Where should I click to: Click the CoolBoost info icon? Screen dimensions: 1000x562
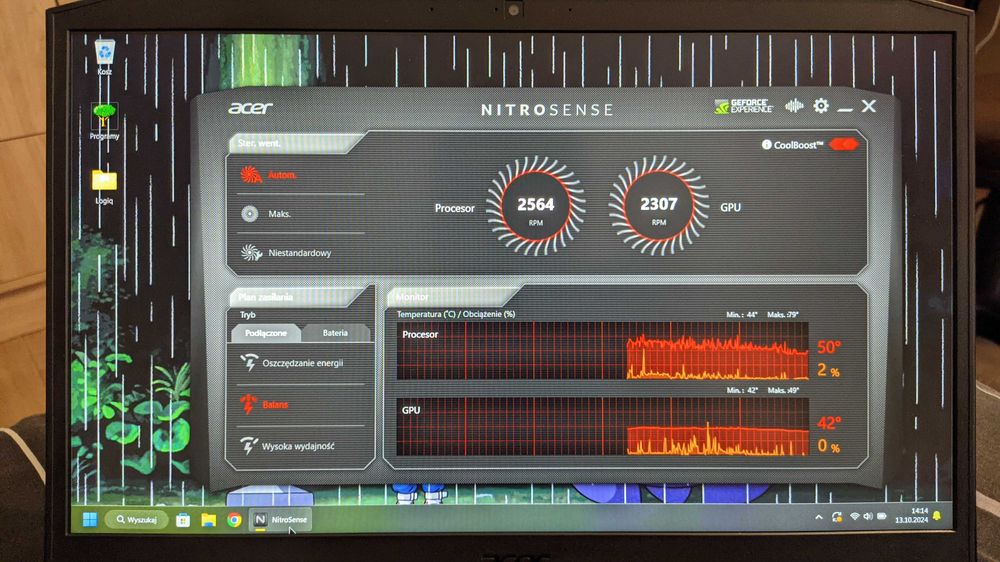pyautogui.click(x=767, y=145)
